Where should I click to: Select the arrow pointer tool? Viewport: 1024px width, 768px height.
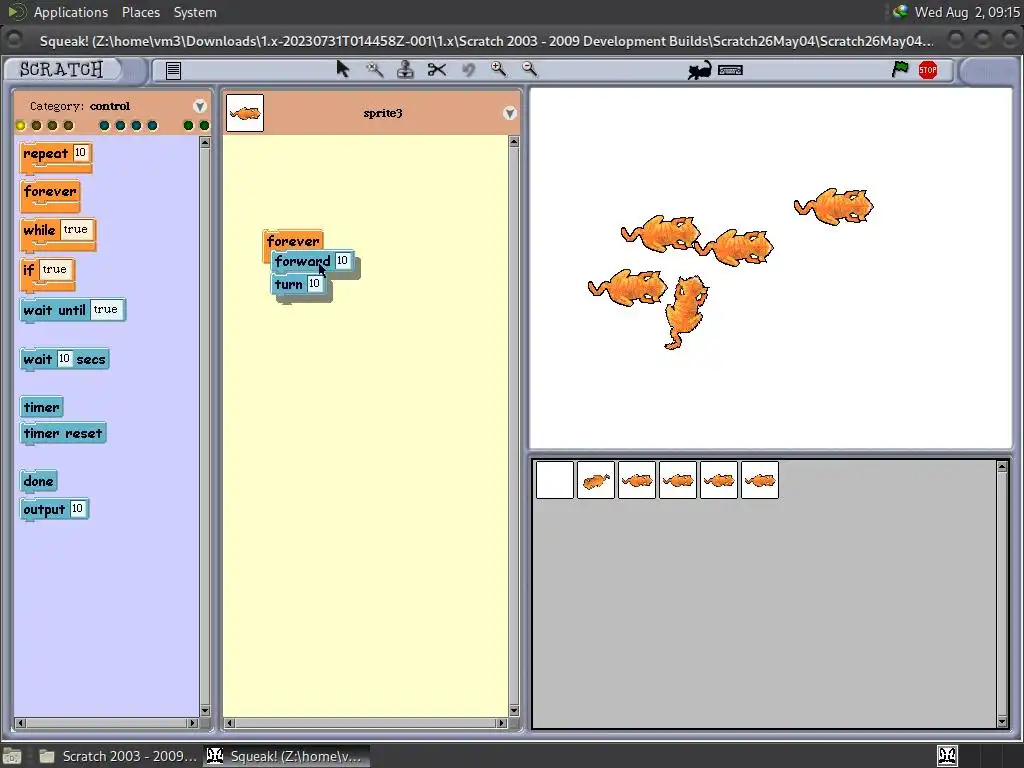coord(343,69)
